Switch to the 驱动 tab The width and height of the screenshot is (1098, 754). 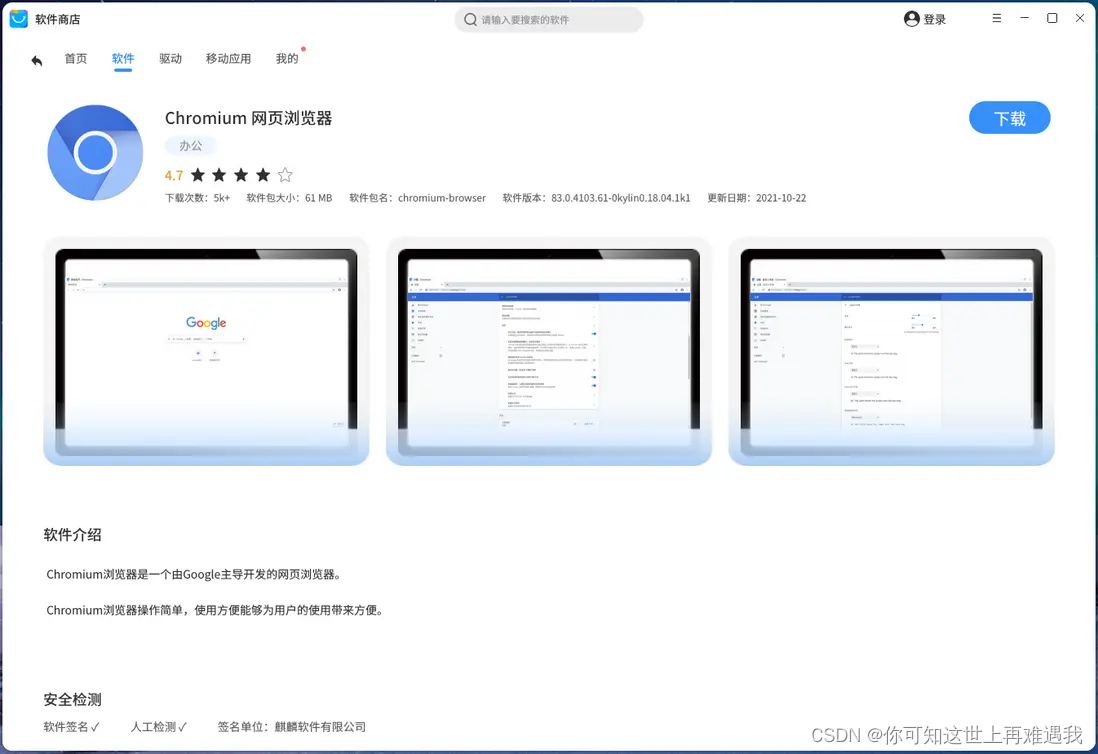[x=170, y=59]
